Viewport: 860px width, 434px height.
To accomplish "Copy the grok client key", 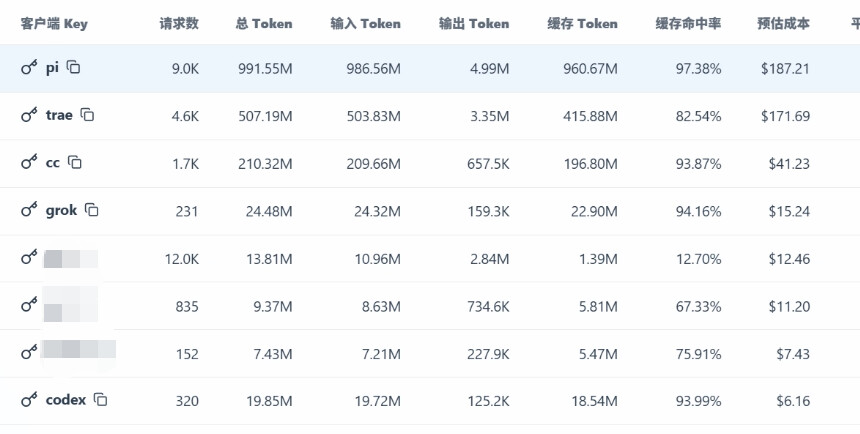I will (x=92, y=210).
